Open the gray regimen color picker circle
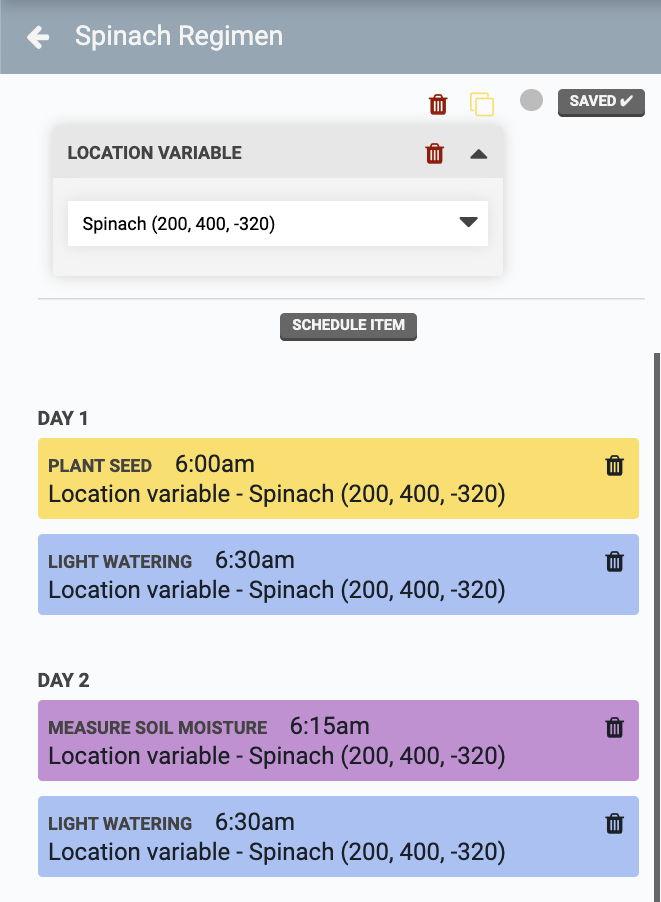Viewport: 661px width, 902px height. click(x=532, y=101)
